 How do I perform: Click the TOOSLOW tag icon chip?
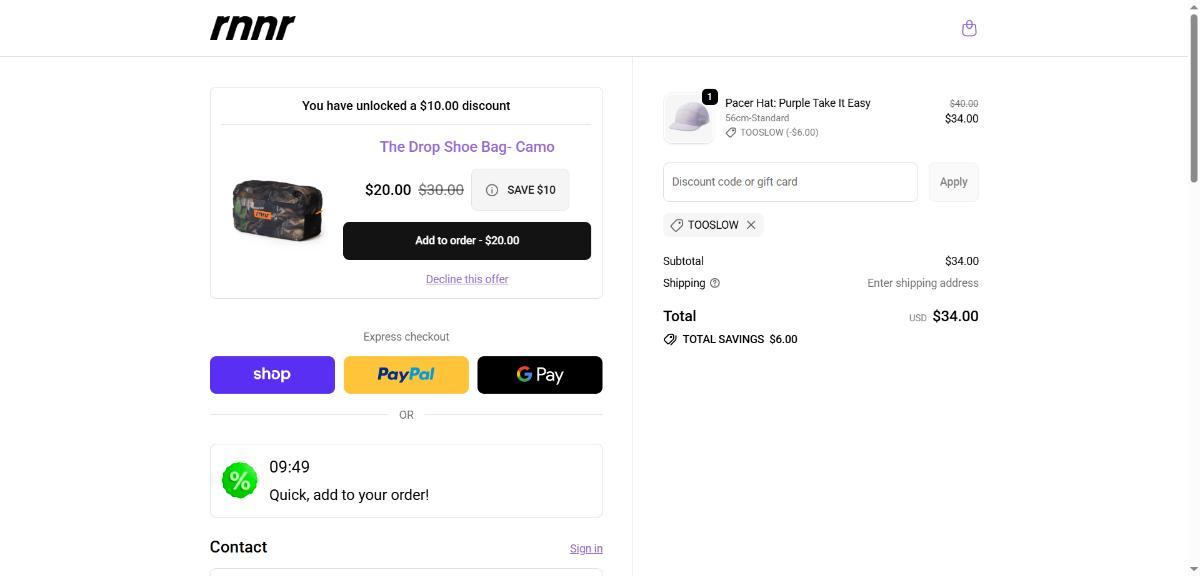(x=677, y=225)
